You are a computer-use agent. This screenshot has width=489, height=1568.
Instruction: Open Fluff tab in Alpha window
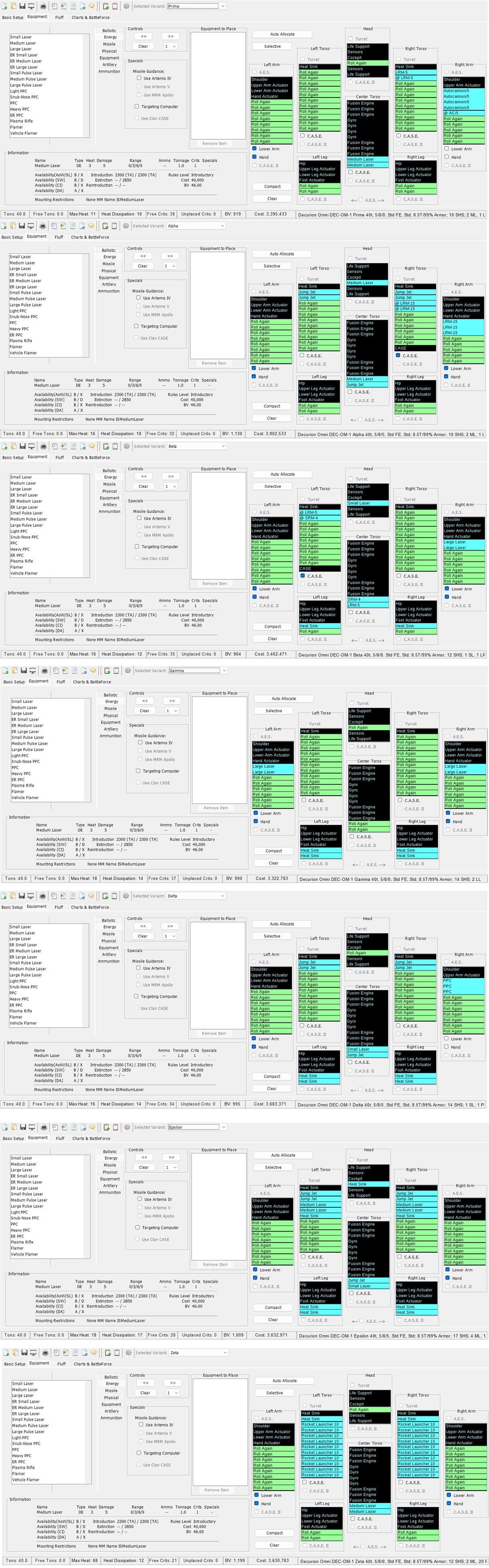59,238
